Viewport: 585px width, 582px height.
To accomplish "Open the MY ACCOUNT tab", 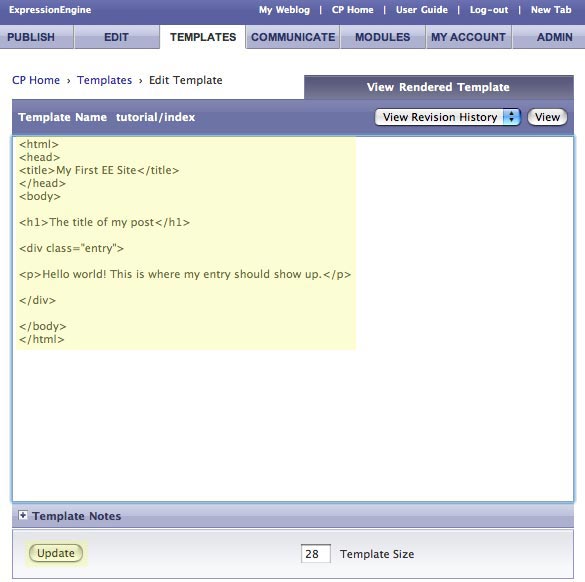I will [469, 37].
